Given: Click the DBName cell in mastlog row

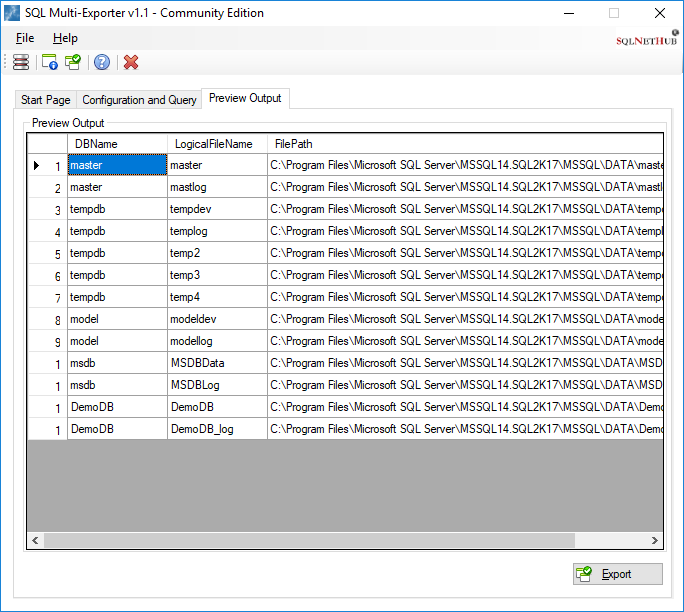Looking at the screenshot, I should point(117,187).
